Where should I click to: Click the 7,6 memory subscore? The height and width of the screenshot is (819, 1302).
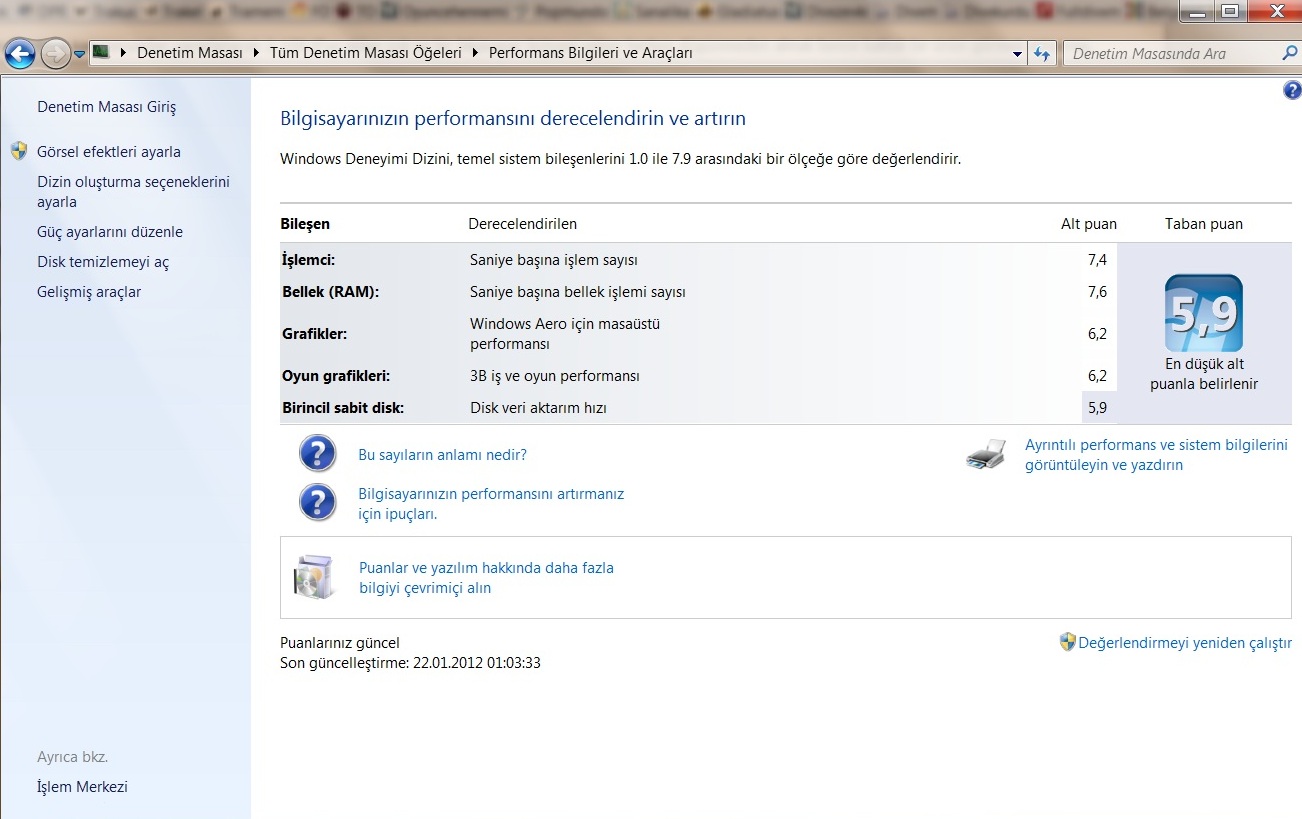(x=1097, y=292)
